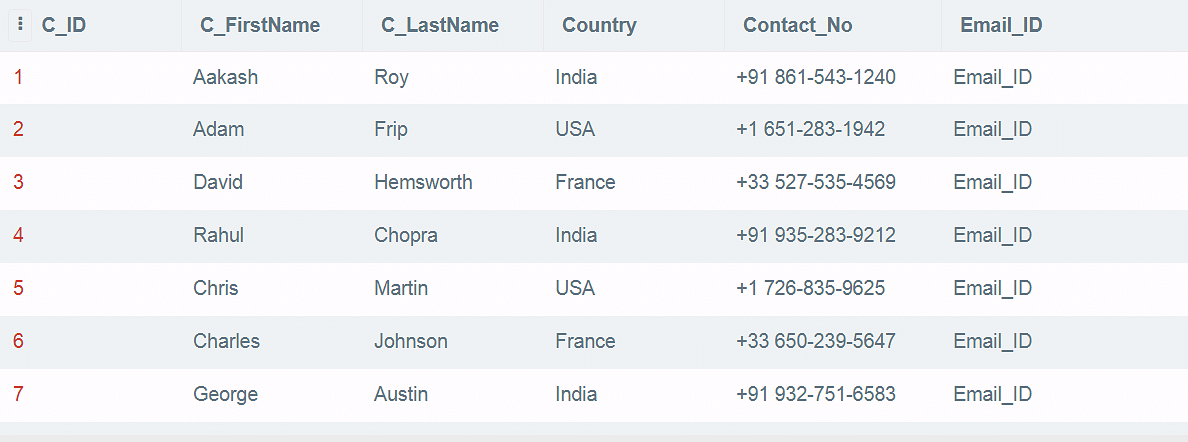Viewport: 1188px width, 442px height.
Task: Click the Hemsworth last name cell
Action: (x=423, y=183)
